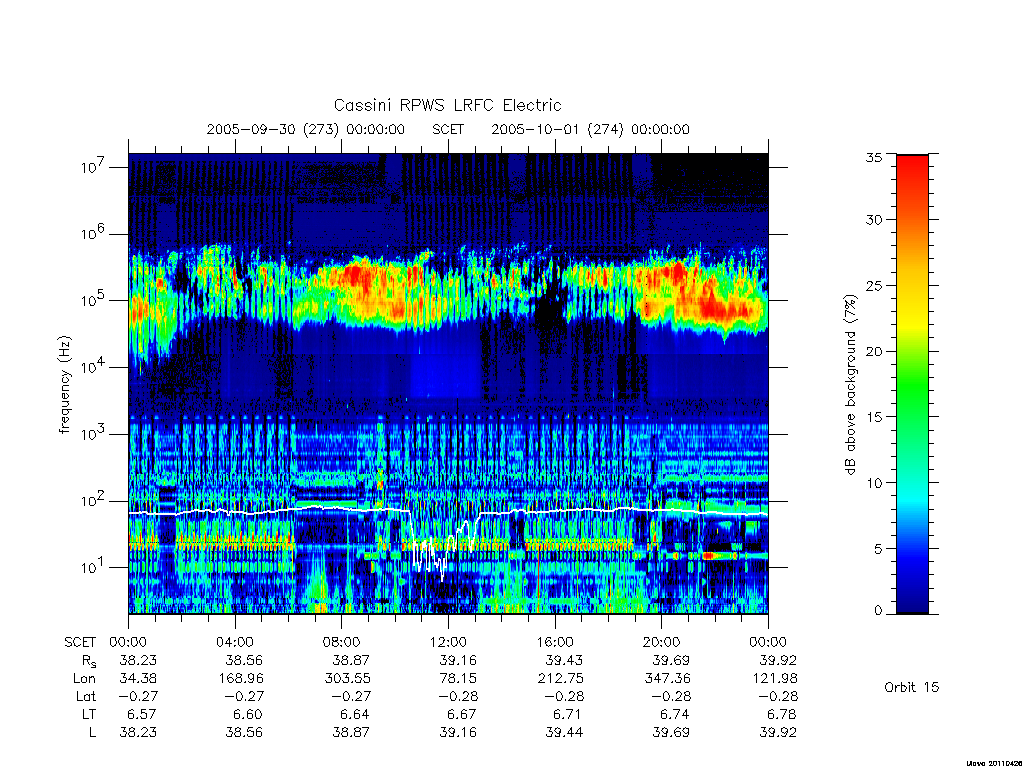The height and width of the screenshot is (768, 1024).
Task: Click the '08:00' time tick label
Action: tap(342, 643)
